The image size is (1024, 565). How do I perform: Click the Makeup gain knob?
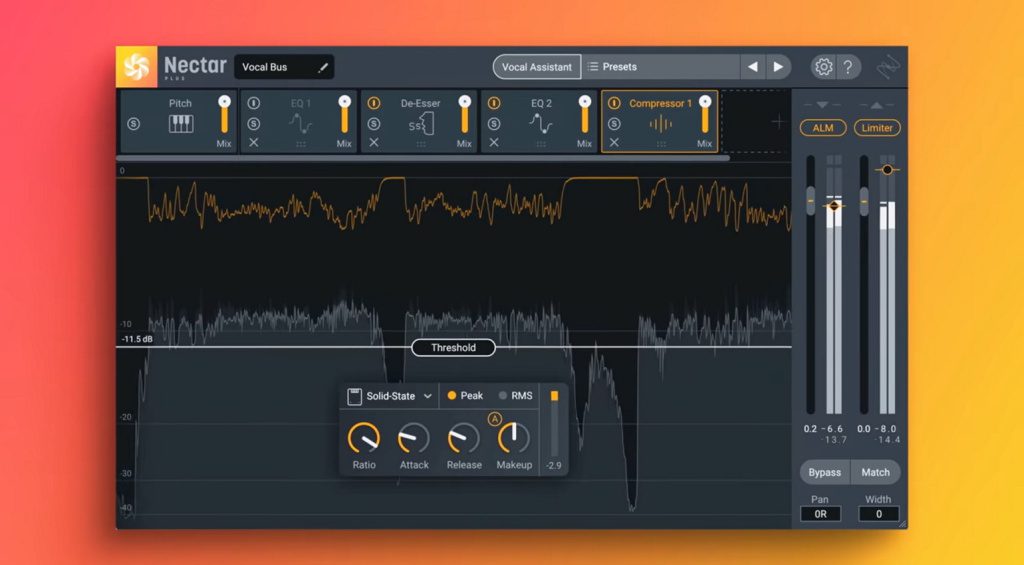coord(514,438)
